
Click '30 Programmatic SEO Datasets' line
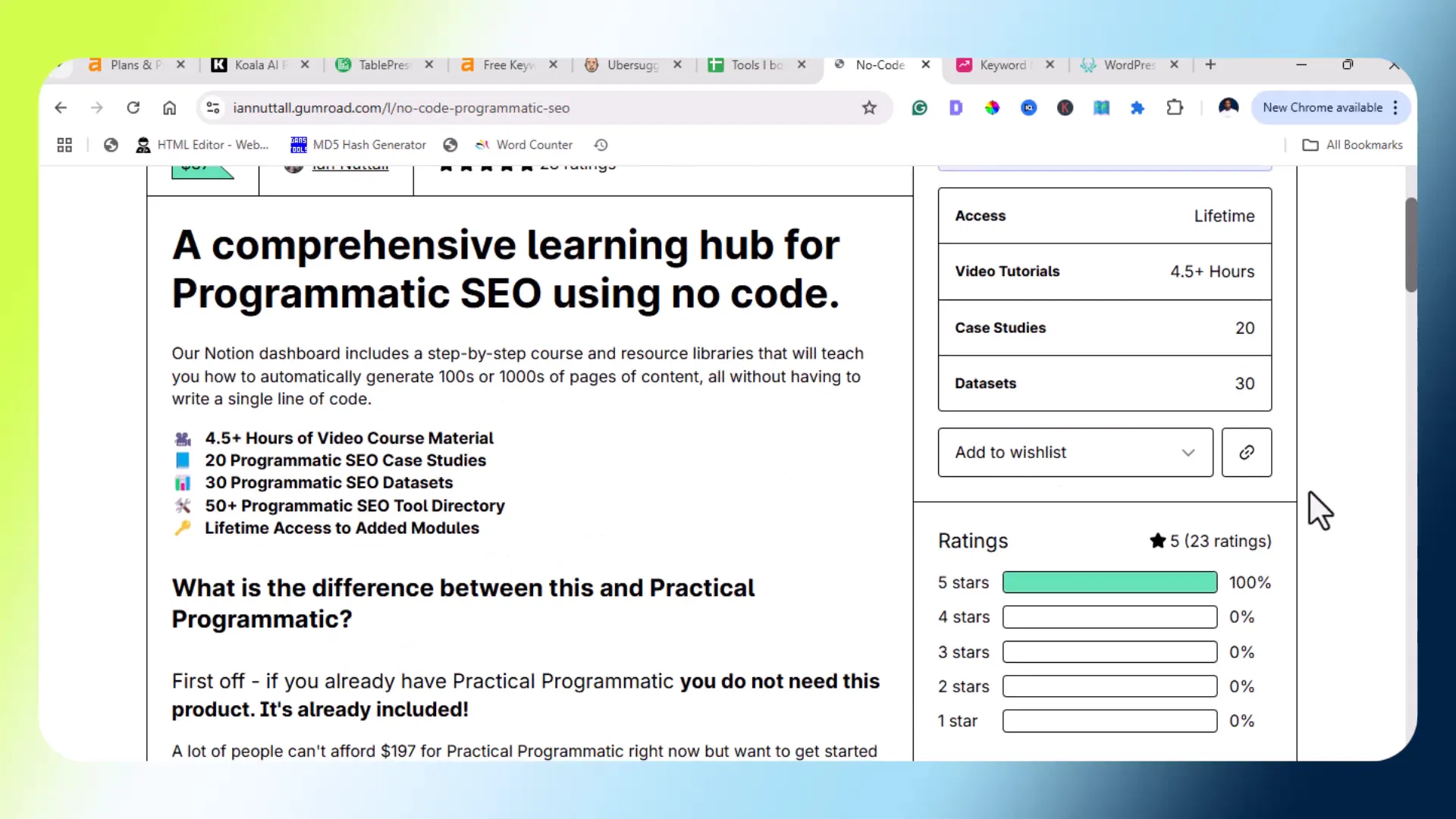click(x=328, y=483)
